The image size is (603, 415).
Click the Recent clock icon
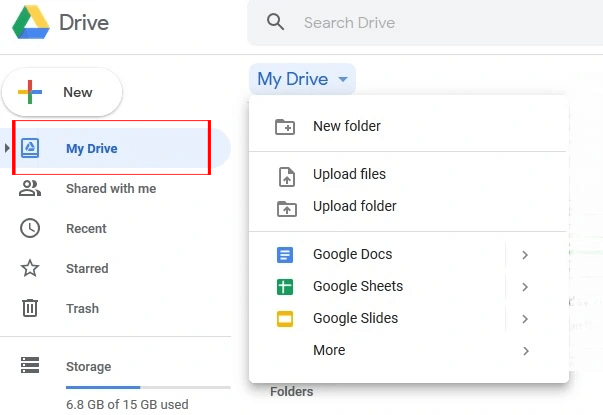(x=31, y=228)
